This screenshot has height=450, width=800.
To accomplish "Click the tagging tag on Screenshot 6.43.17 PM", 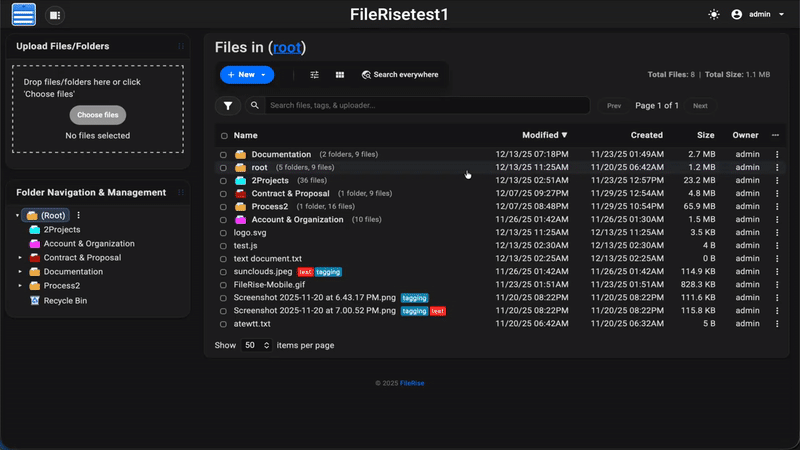I will [x=414, y=298].
